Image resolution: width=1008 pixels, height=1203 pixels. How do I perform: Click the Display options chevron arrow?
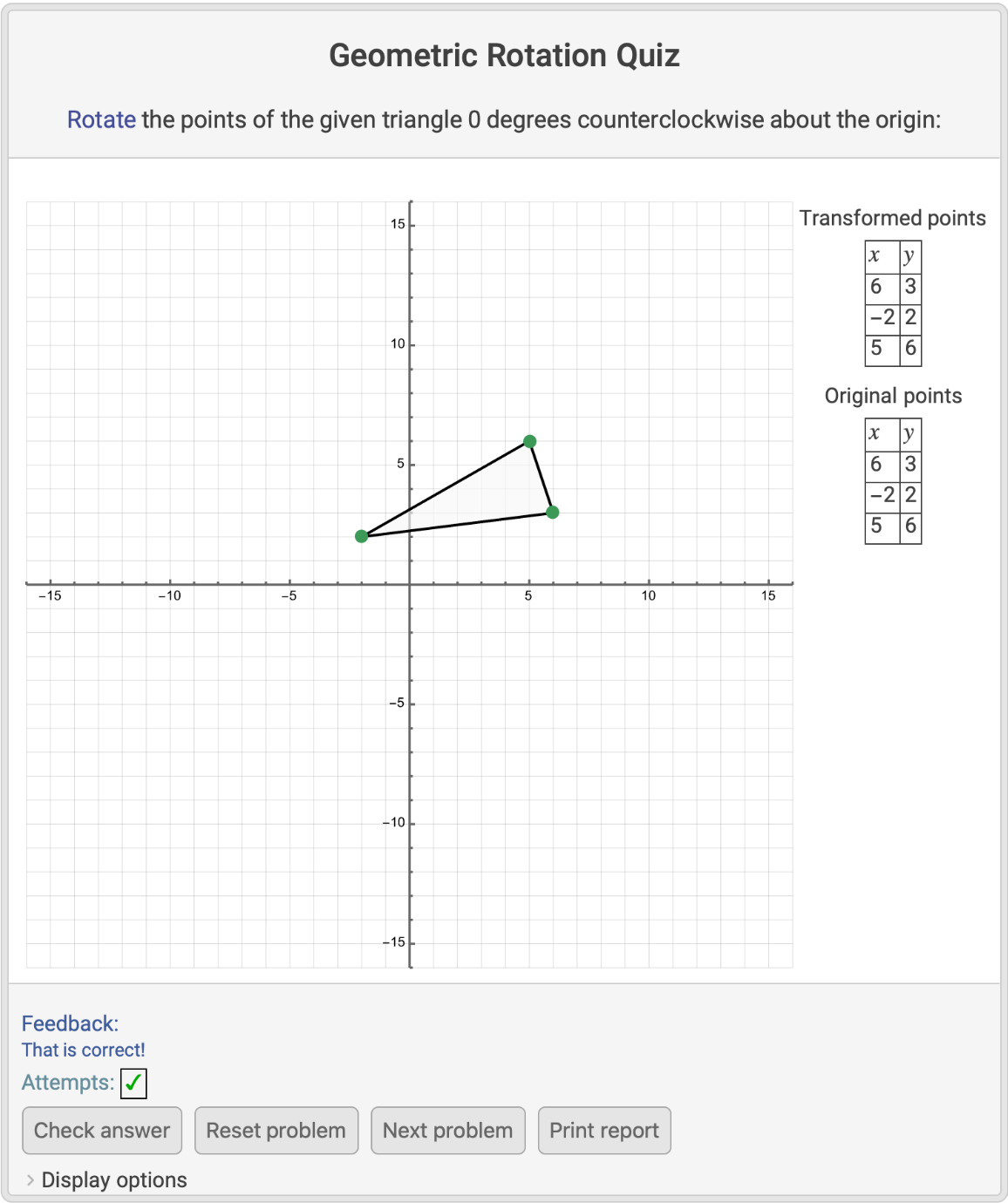click(x=31, y=1179)
